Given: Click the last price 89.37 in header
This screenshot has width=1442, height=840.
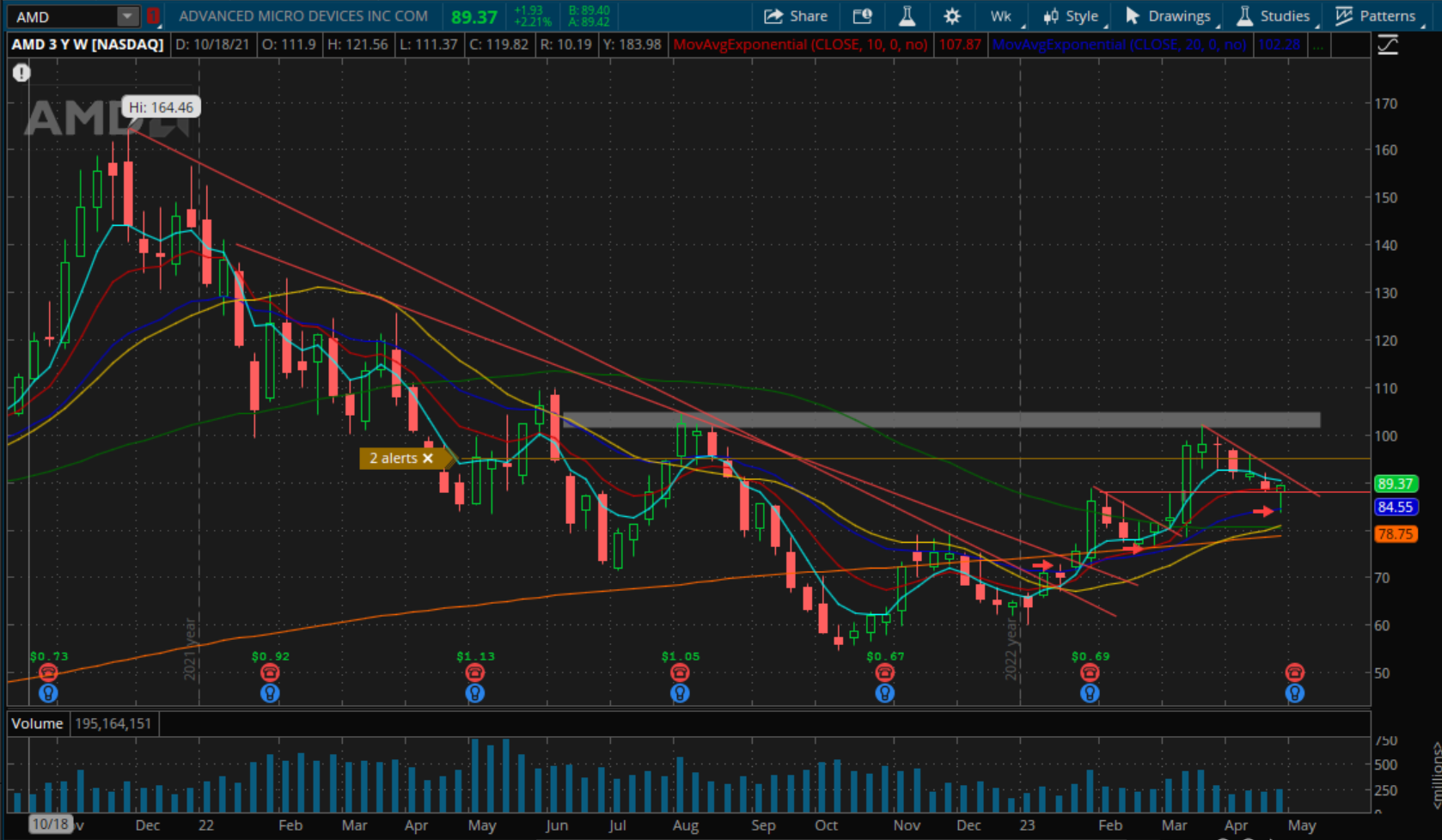Looking at the screenshot, I should point(474,16).
